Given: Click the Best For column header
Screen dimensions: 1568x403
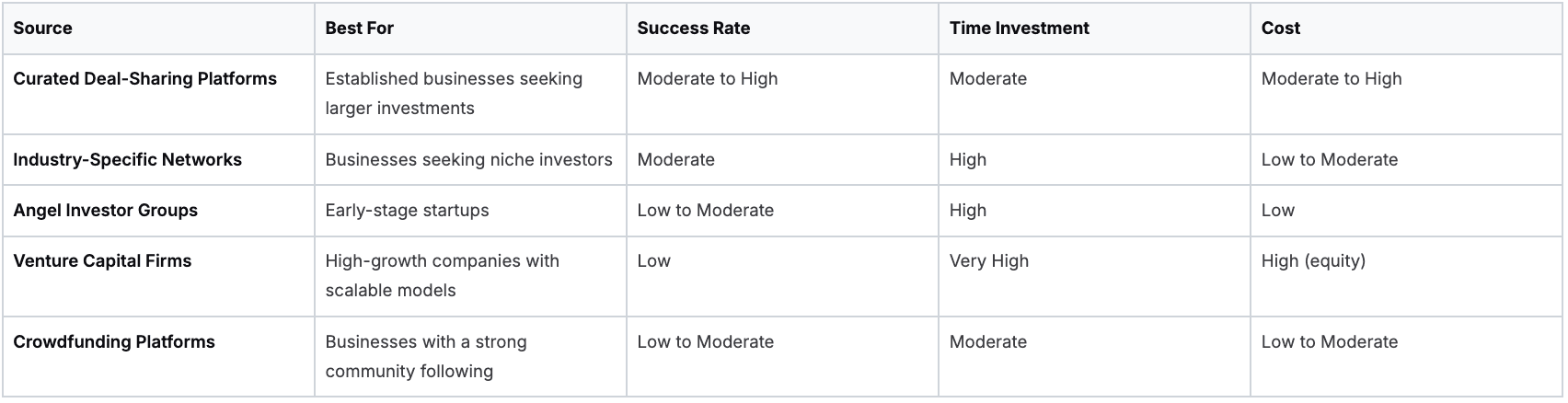Looking at the screenshot, I should (x=359, y=29).
